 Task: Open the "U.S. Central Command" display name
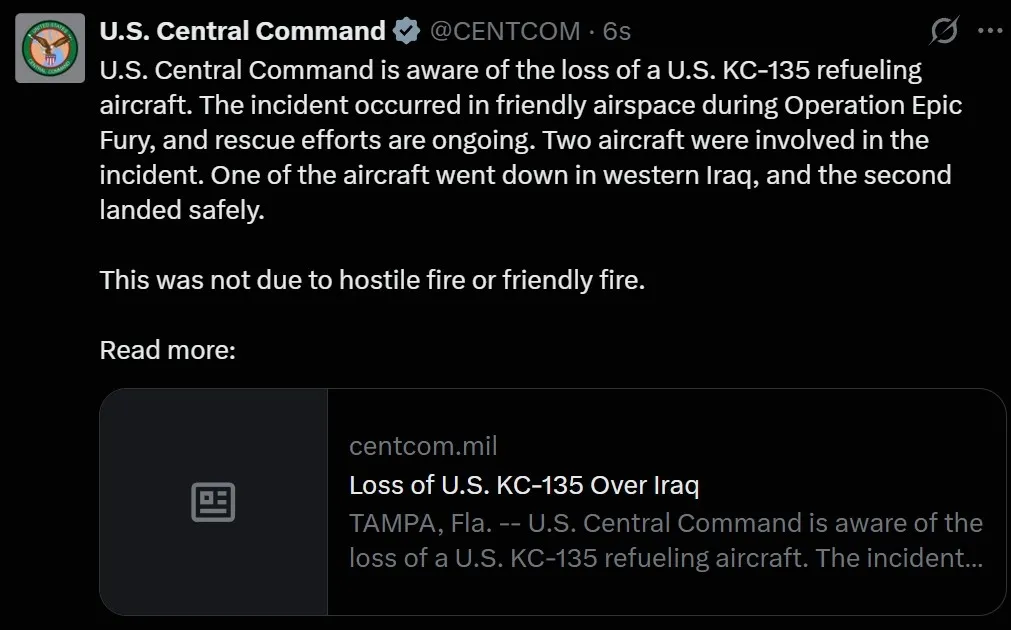[242, 32]
